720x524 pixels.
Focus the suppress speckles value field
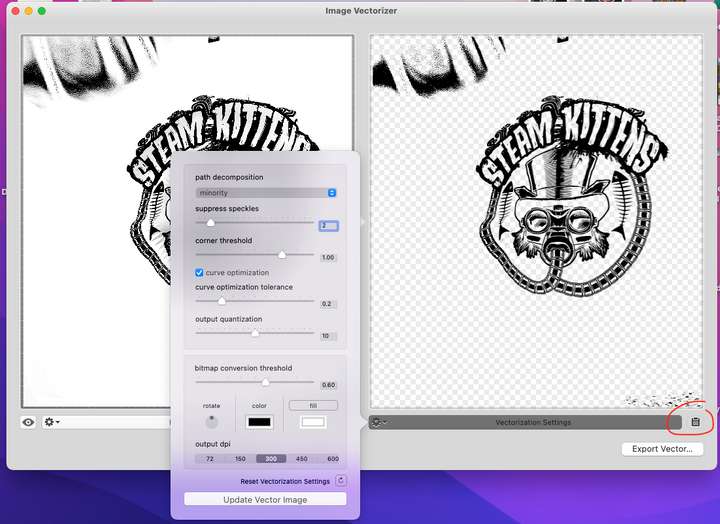point(328,225)
